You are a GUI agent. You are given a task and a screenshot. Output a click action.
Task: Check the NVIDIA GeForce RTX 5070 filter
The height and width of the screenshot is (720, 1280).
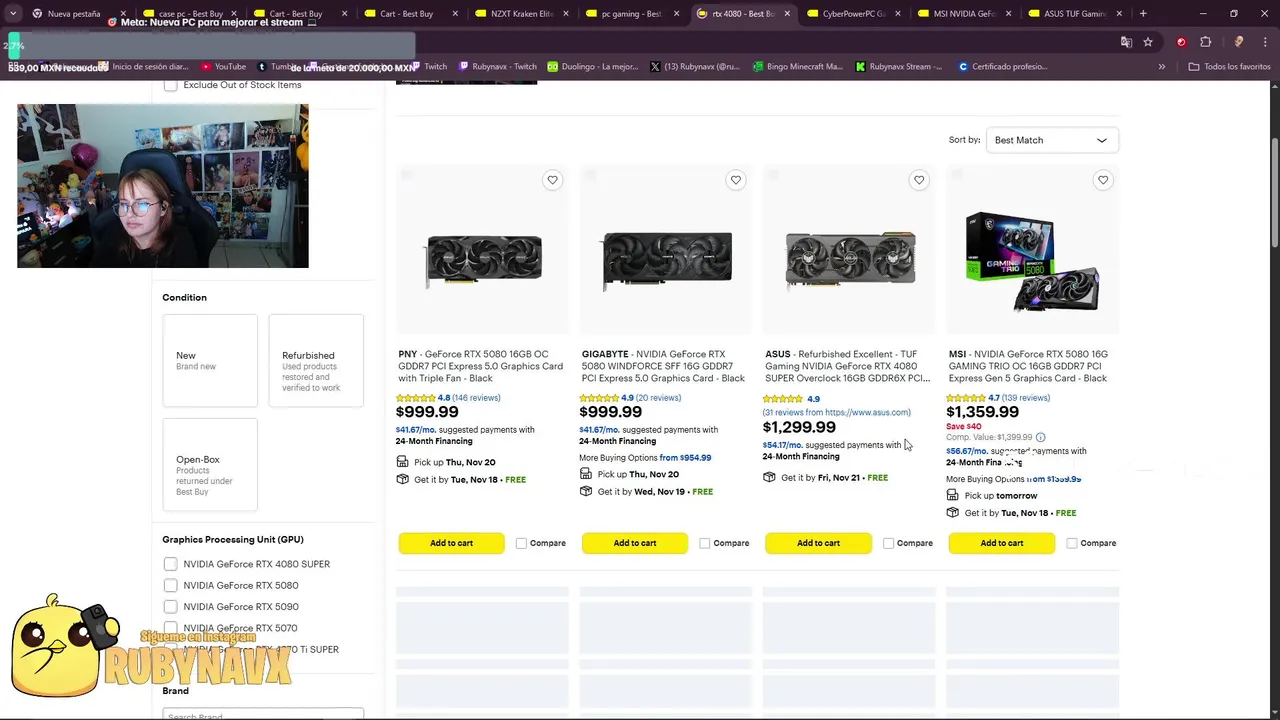coord(170,628)
